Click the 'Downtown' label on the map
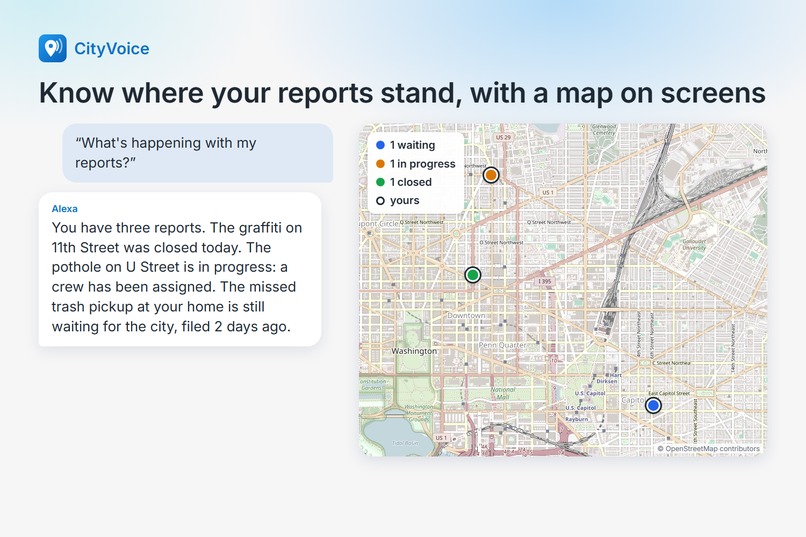806x537 pixels. coord(466,315)
